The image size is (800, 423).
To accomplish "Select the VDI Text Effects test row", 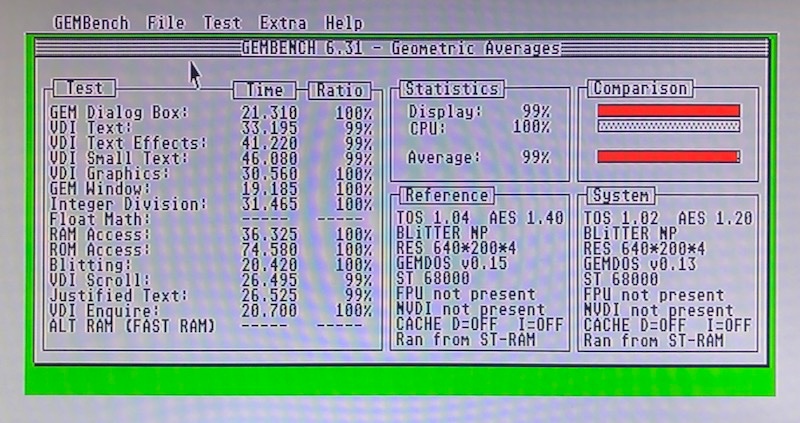I will click(x=211, y=143).
